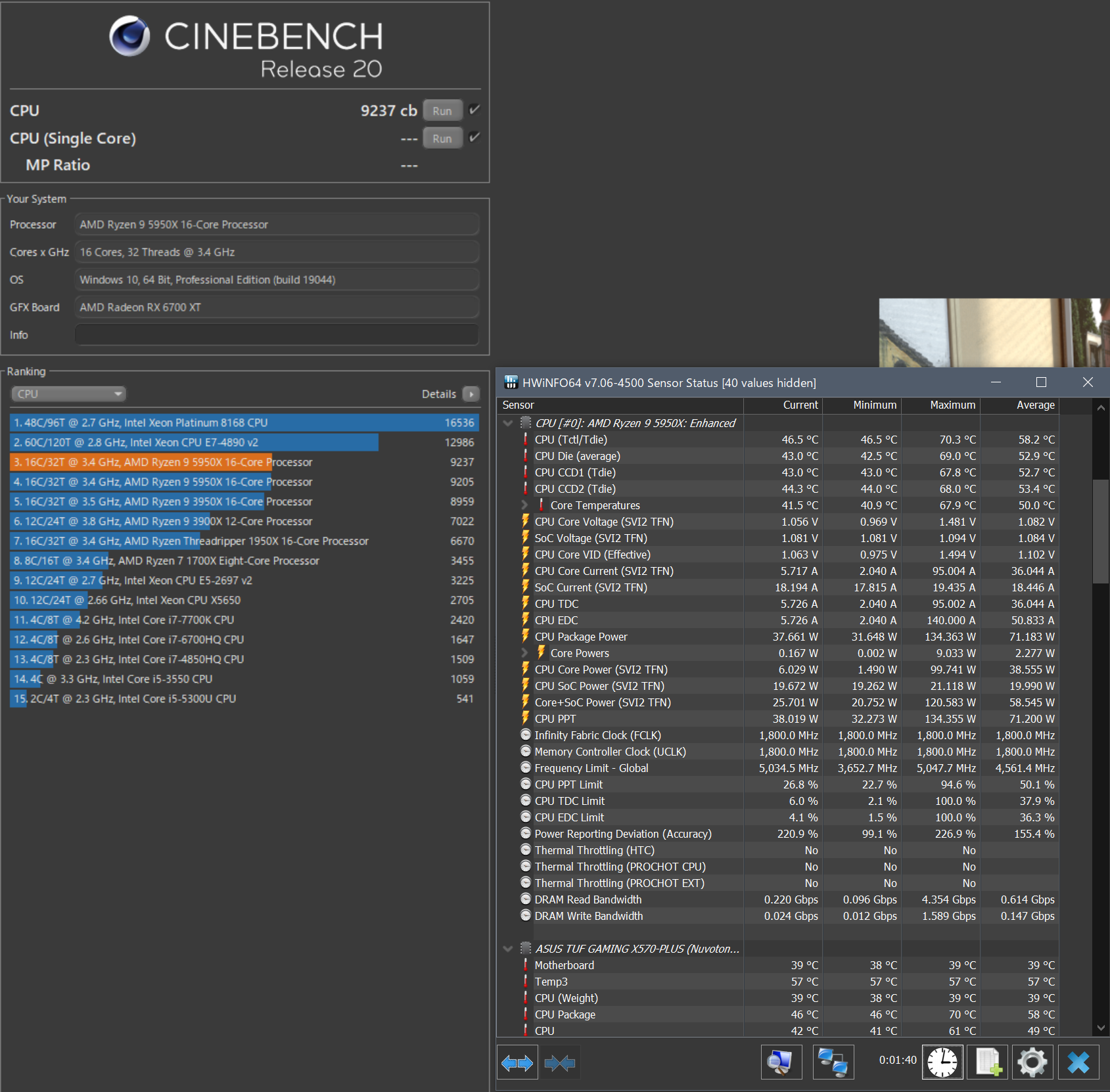Click the clock icon beside Infinity Fabric Clock
Screen dimensions: 1110x1092
pos(526,735)
